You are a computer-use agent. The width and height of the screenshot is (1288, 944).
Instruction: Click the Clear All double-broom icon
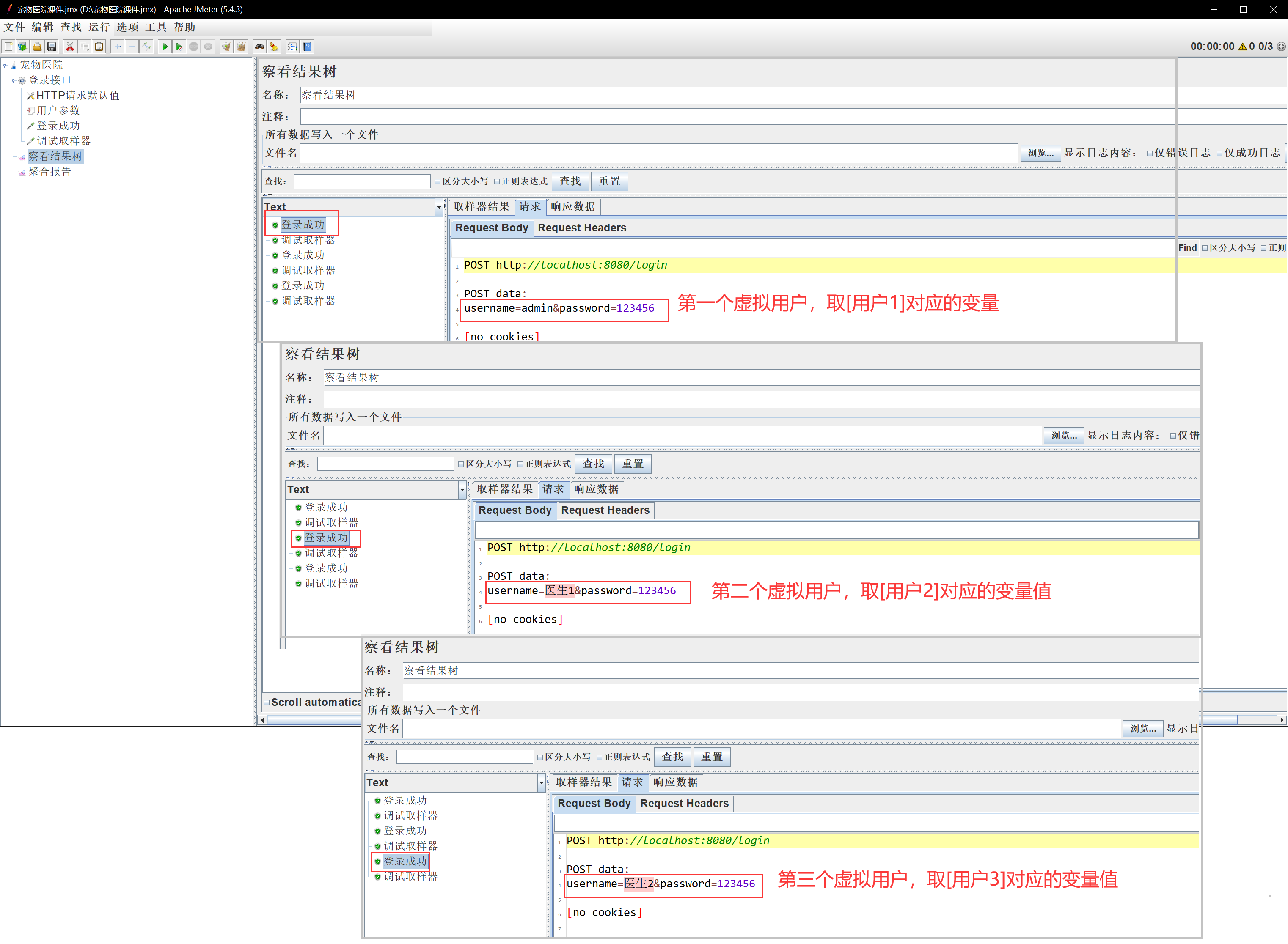click(x=241, y=47)
